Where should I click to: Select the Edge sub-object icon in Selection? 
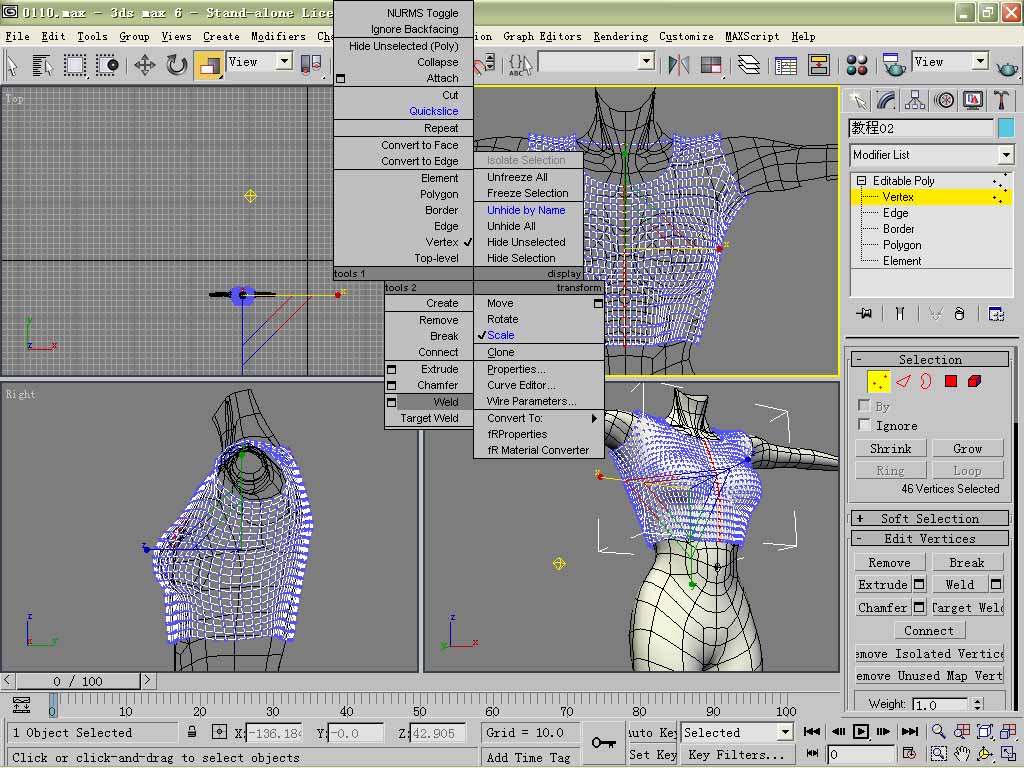pyautogui.click(x=903, y=381)
